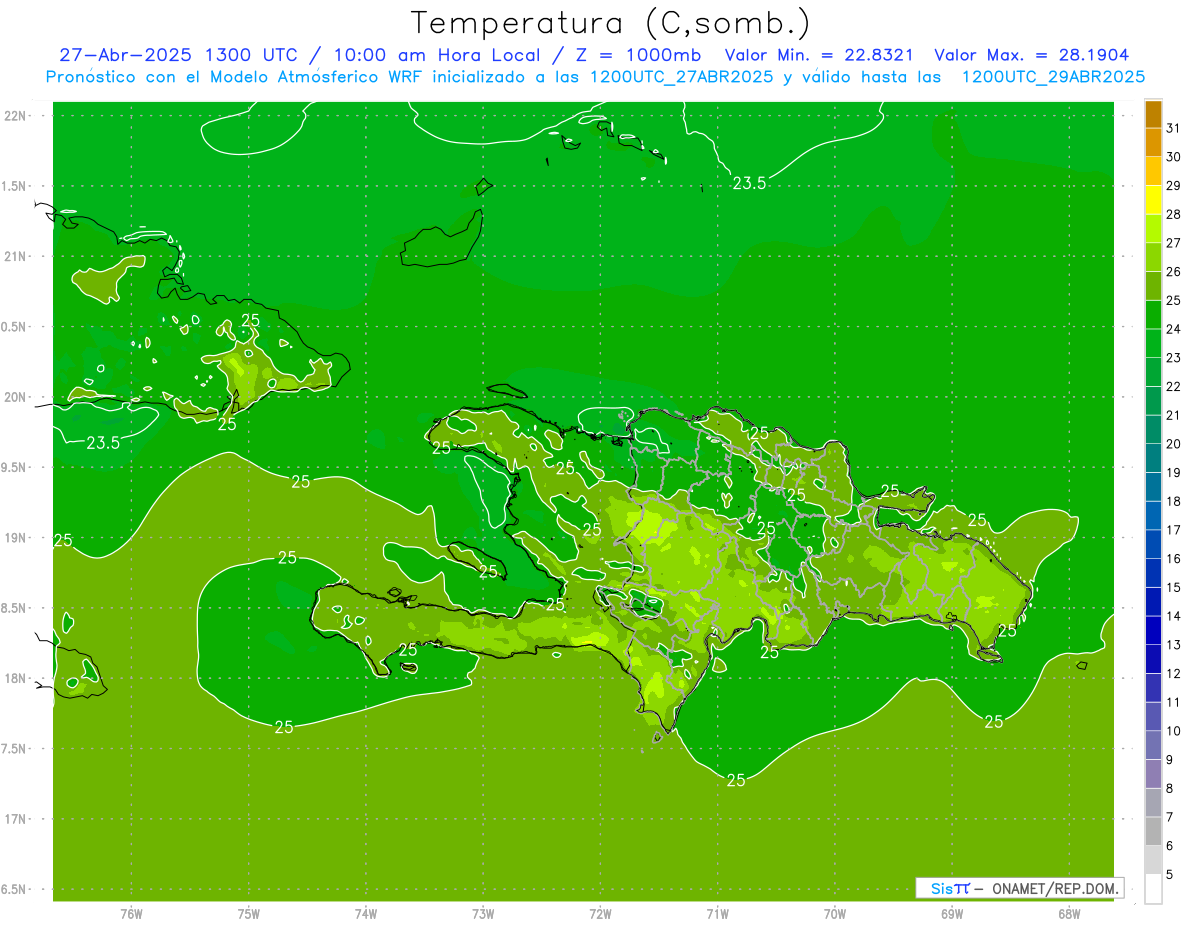Click the "9.5N" latitude axis label

tap(13, 468)
